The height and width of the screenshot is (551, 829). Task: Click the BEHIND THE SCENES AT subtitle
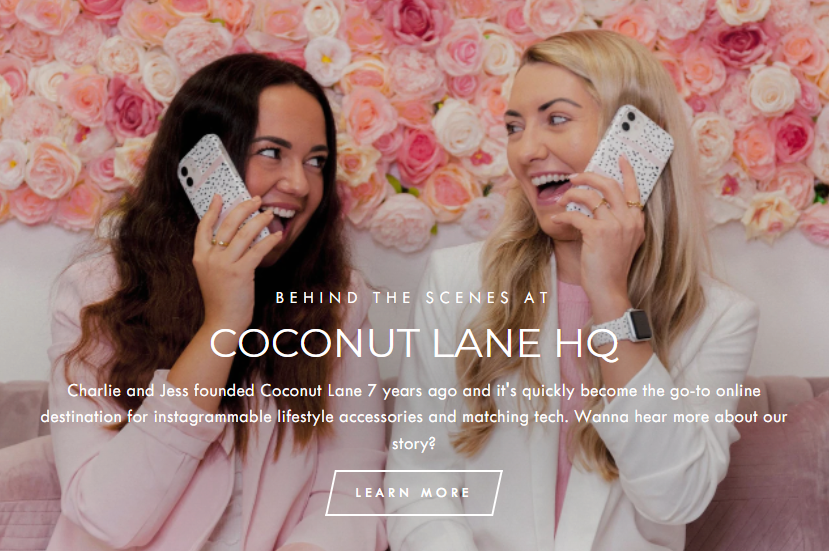click(413, 298)
